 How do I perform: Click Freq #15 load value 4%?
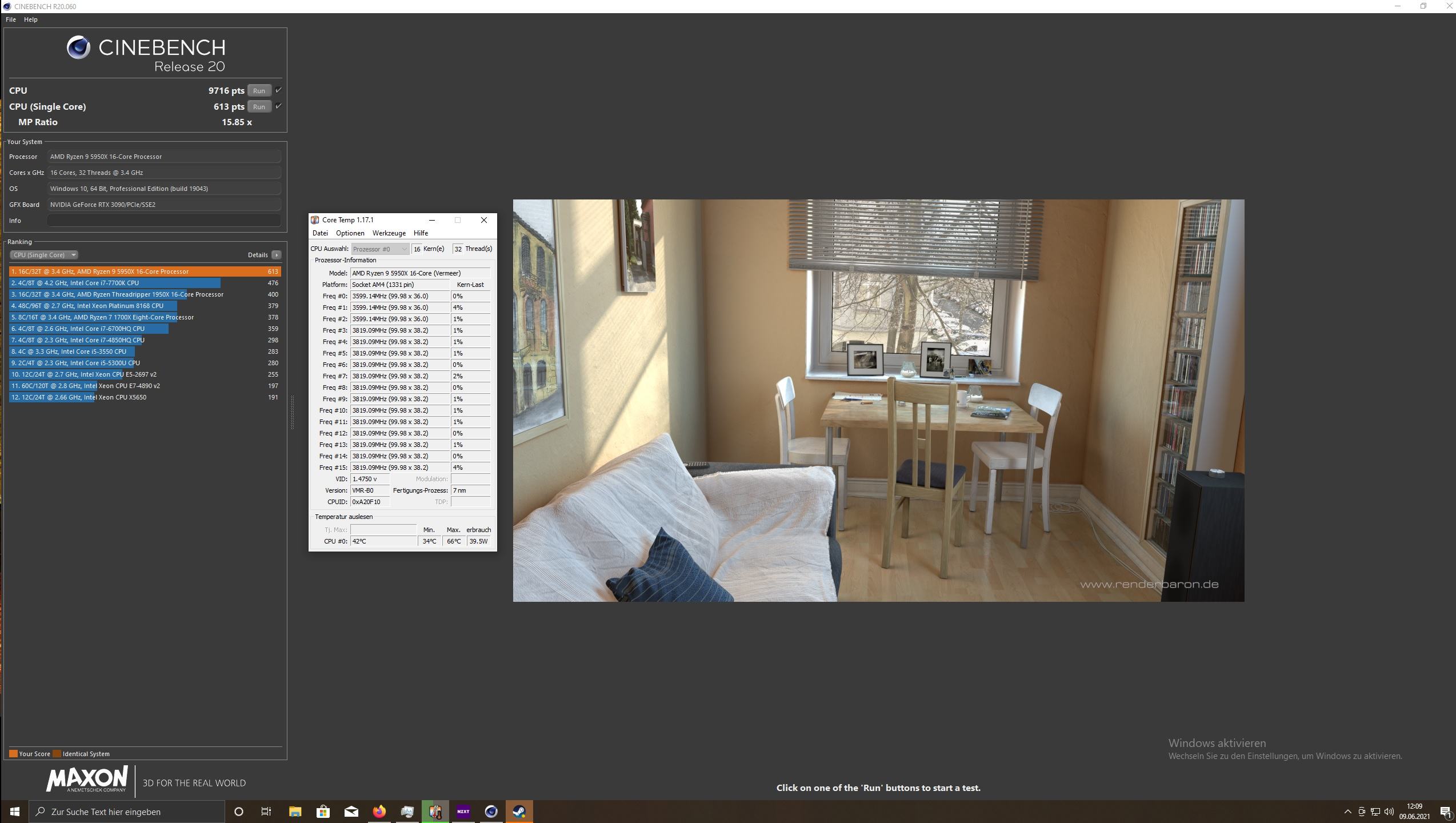470,468
